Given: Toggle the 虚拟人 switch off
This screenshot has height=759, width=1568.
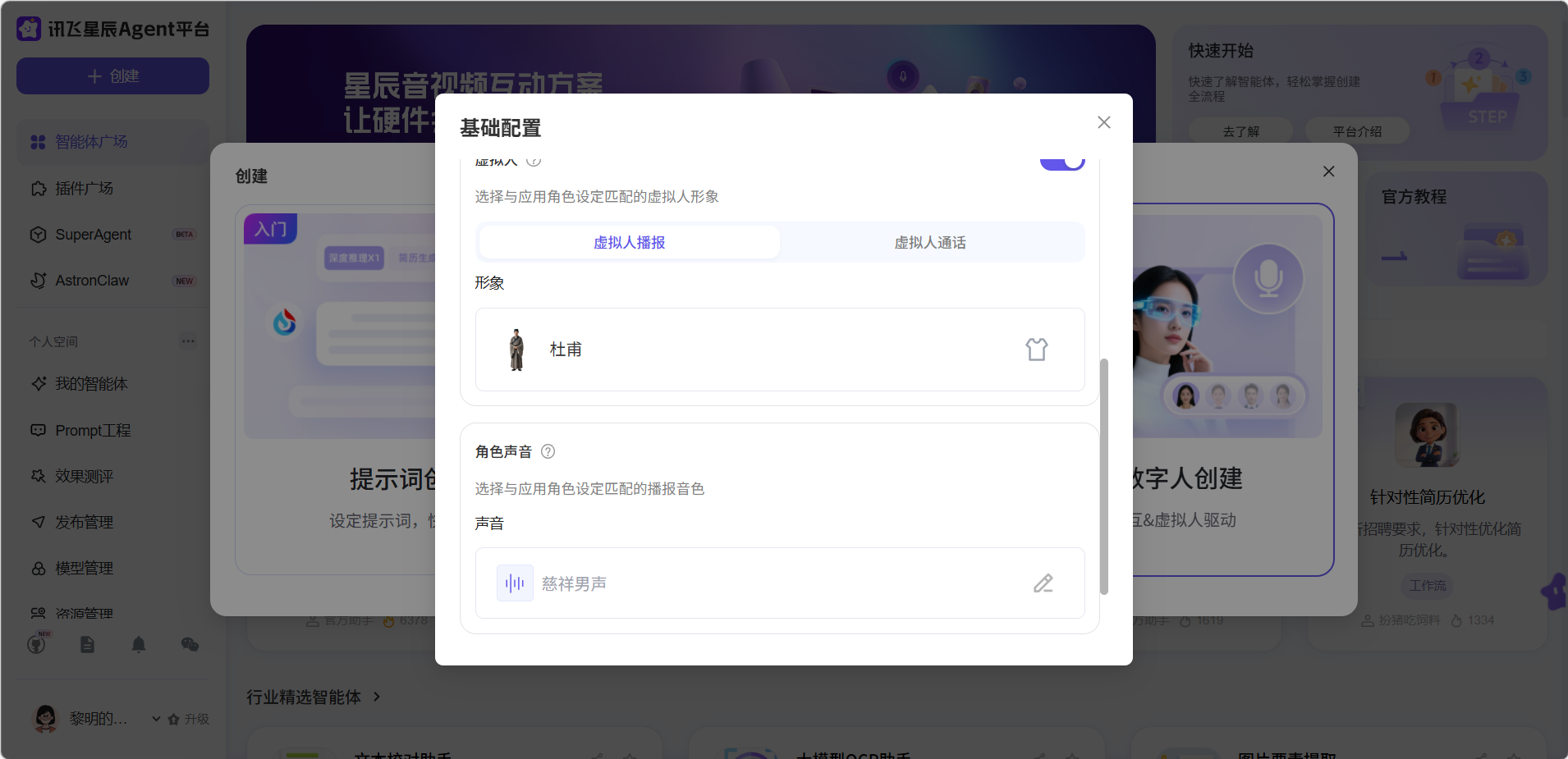Looking at the screenshot, I should tap(1061, 161).
